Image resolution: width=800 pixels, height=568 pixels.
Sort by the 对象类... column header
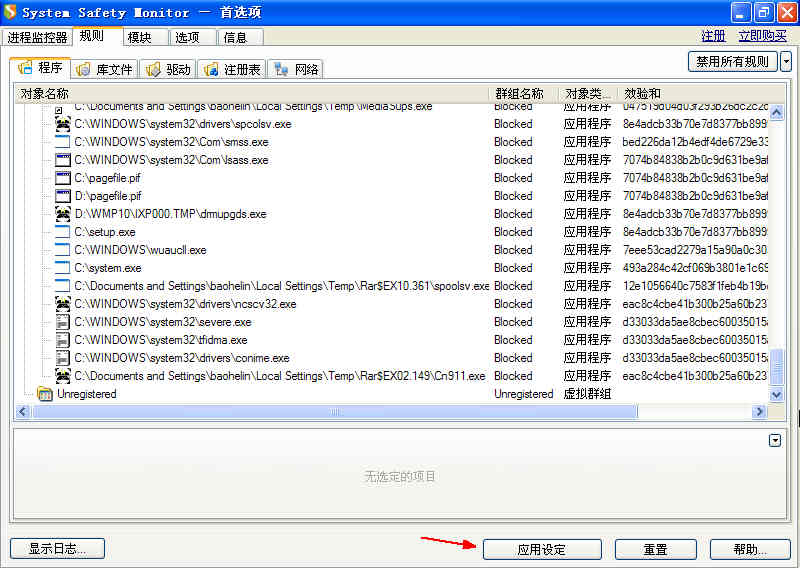tap(588, 94)
